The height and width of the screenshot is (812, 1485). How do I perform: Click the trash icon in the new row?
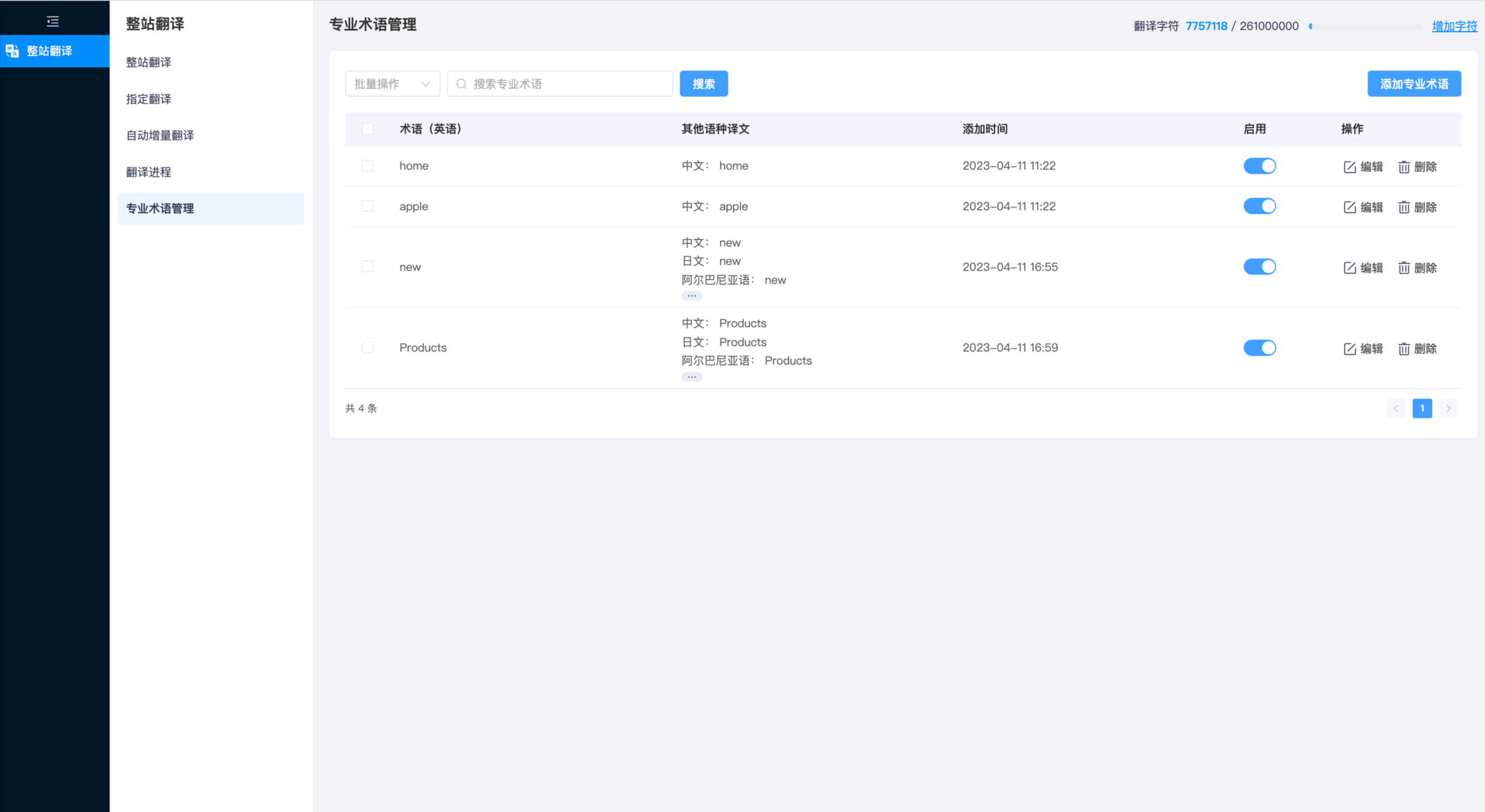[1404, 267]
